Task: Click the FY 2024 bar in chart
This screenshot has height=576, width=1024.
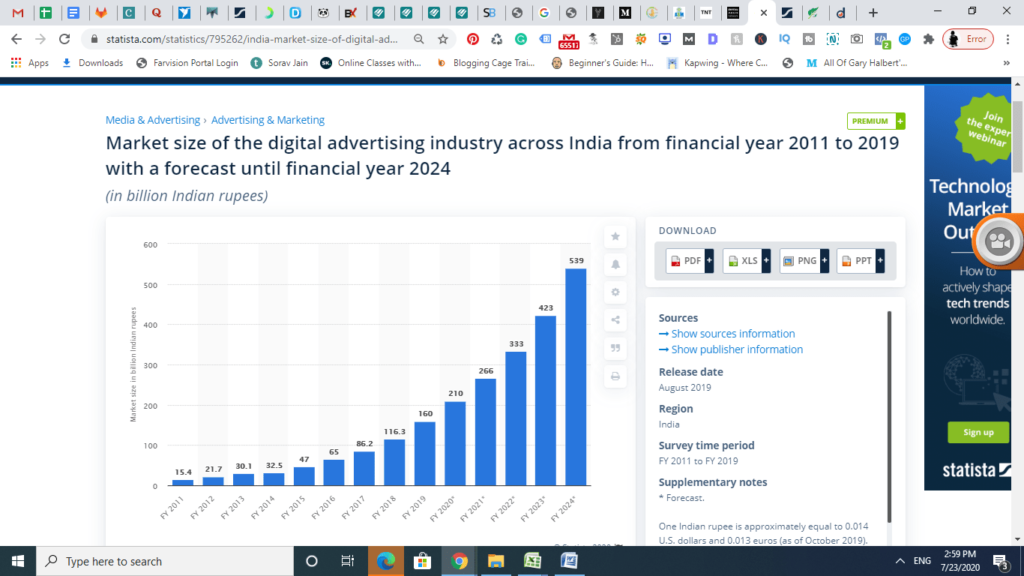Action: [x=575, y=377]
